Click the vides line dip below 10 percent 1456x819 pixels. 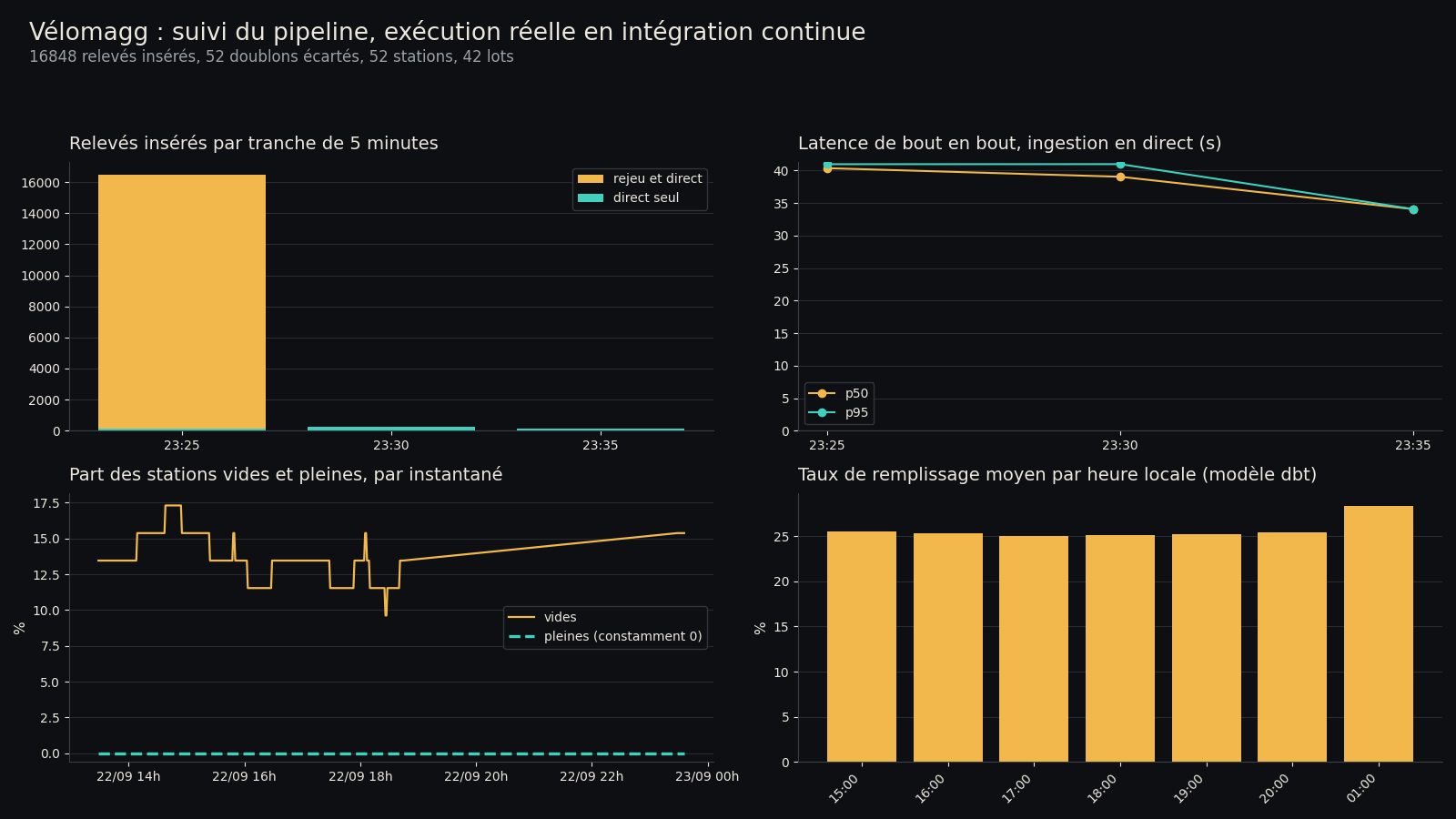pyautogui.click(x=386, y=613)
